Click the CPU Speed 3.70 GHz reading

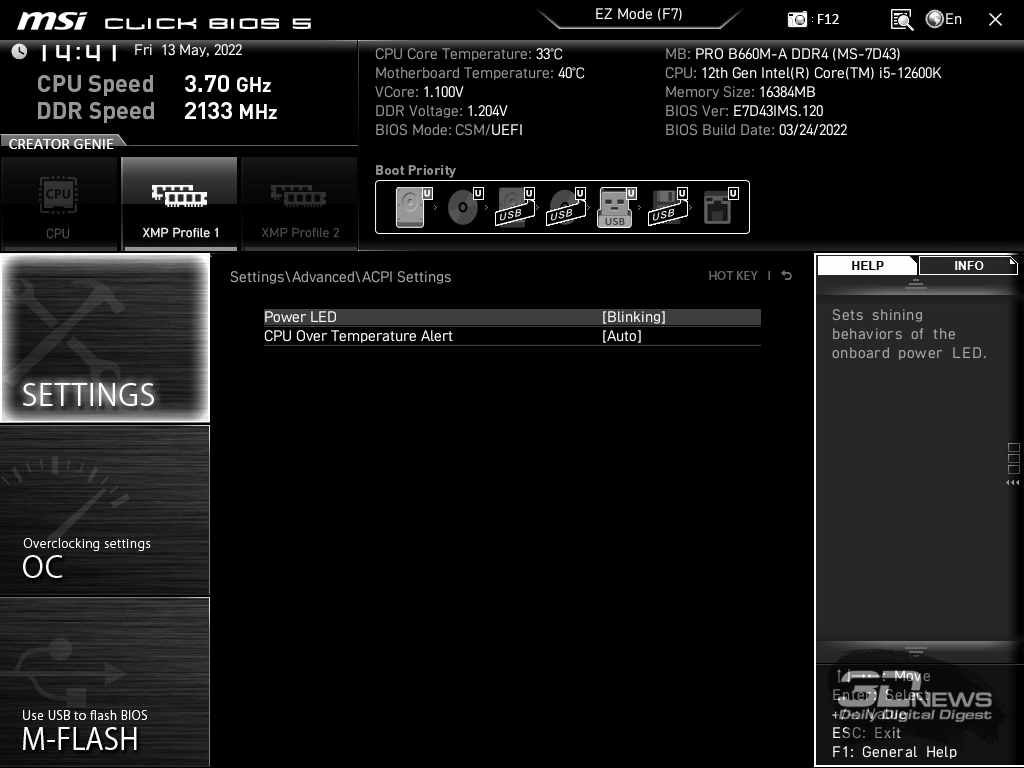154,84
